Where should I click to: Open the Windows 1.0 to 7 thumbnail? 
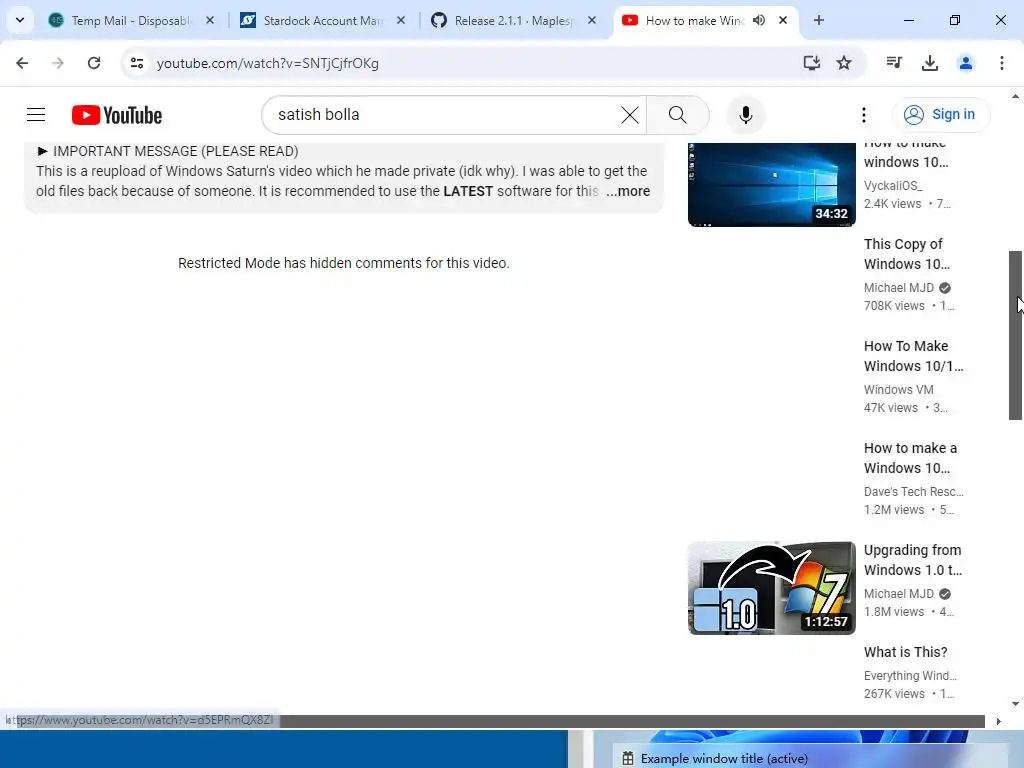771,588
